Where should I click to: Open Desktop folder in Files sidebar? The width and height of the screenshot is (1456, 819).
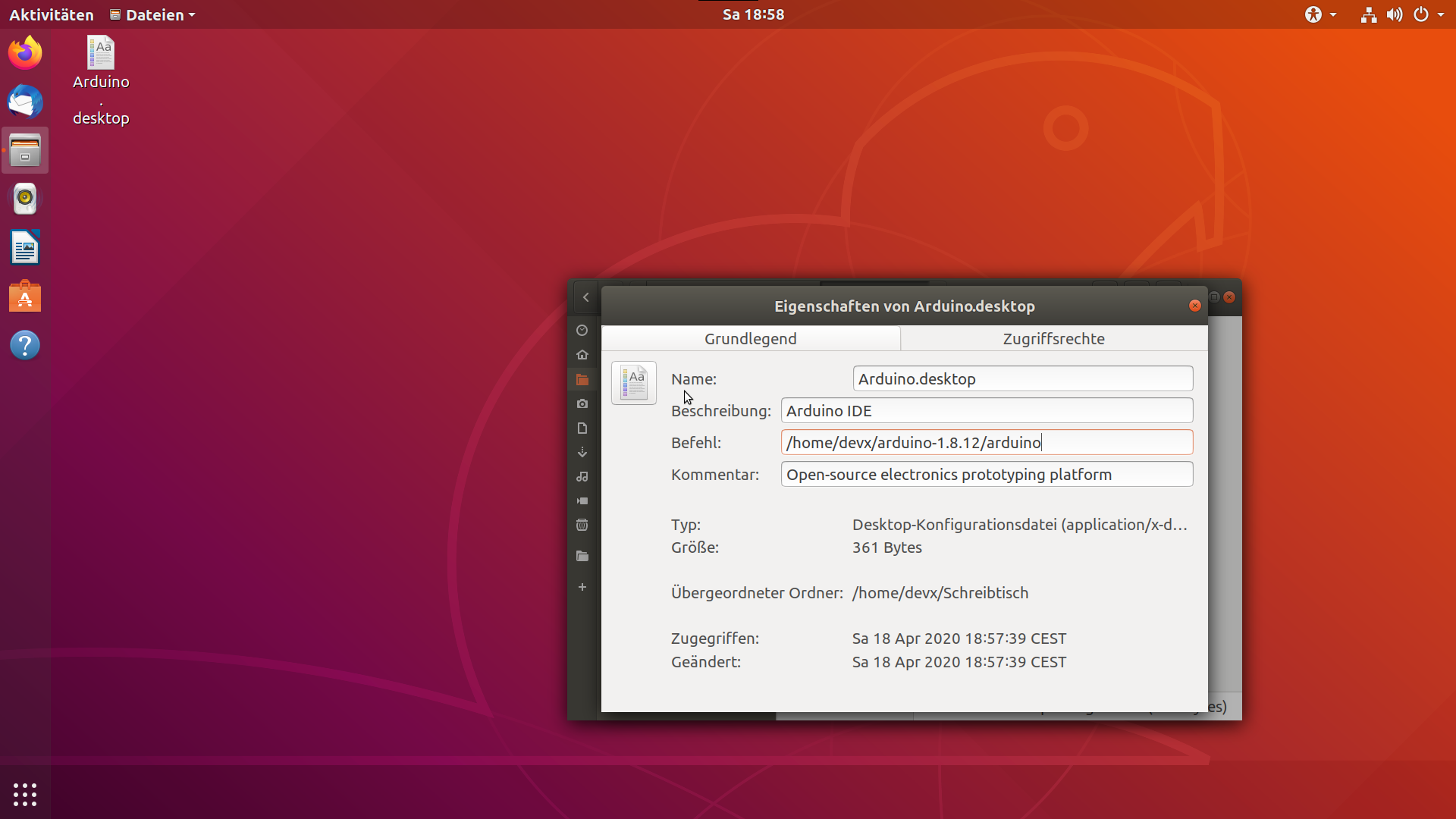pos(582,379)
